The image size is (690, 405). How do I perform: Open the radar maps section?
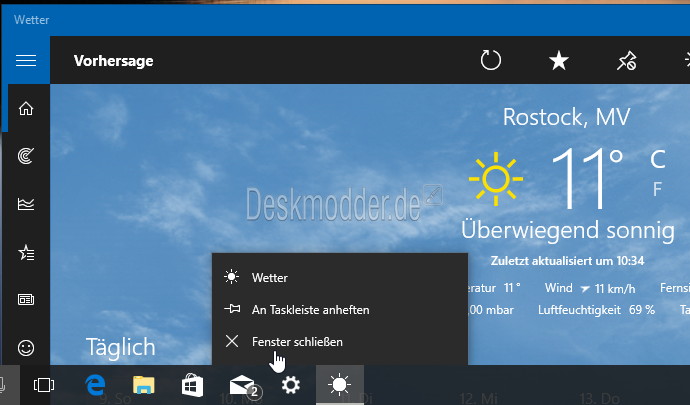26,156
